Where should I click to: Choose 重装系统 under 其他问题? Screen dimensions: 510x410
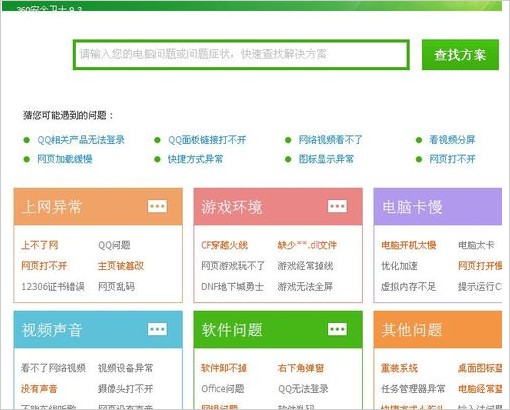coord(399,368)
